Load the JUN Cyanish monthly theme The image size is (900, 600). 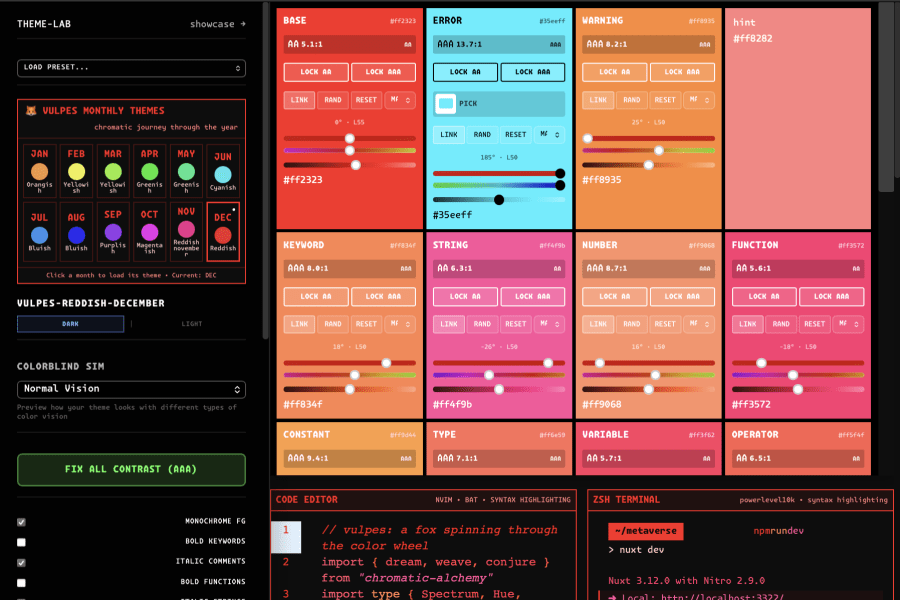point(223,171)
